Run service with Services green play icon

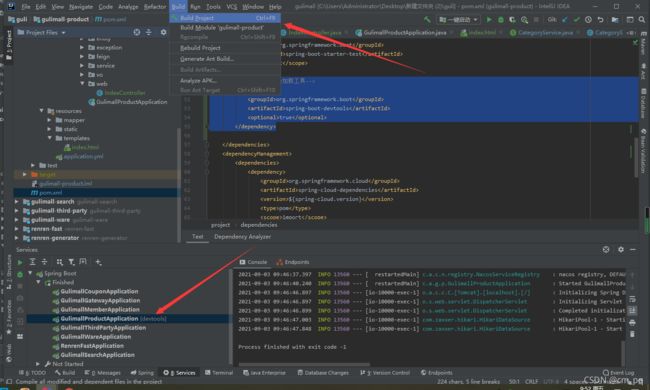[x=20, y=262]
